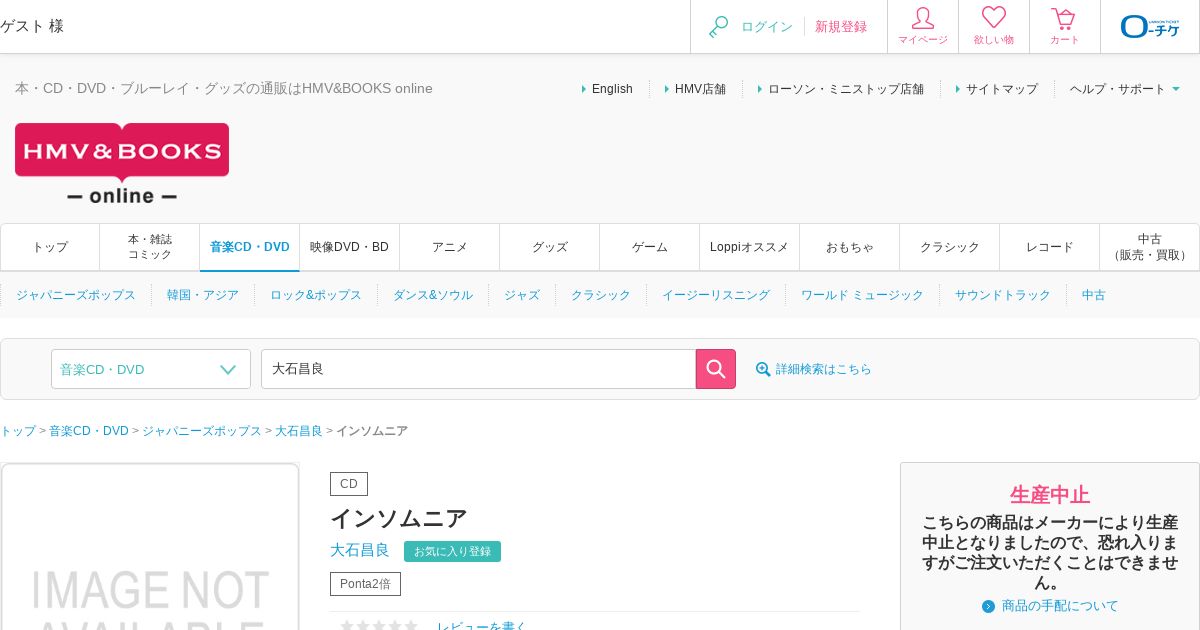Screen dimensions: 1200x630
Task: Click the CD format label
Action: [349, 484]
